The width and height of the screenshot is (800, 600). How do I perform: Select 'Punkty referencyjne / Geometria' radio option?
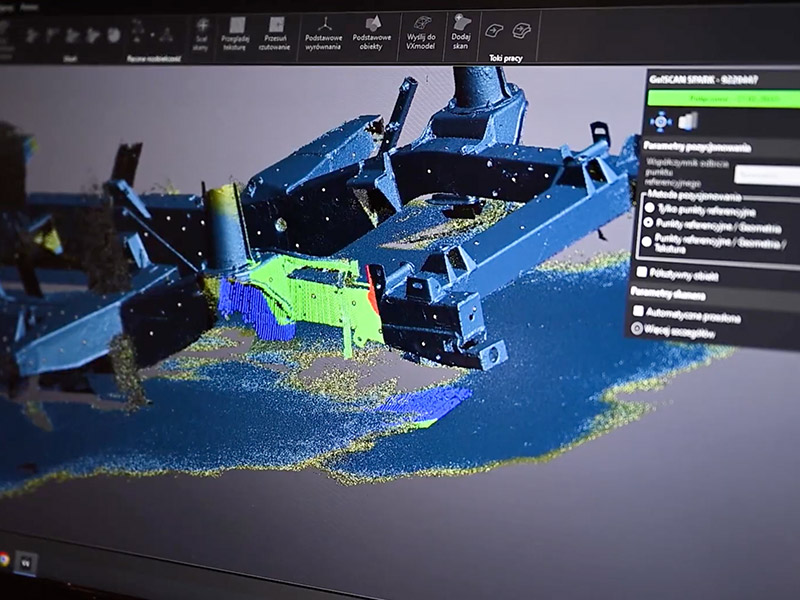click(651, 227)
